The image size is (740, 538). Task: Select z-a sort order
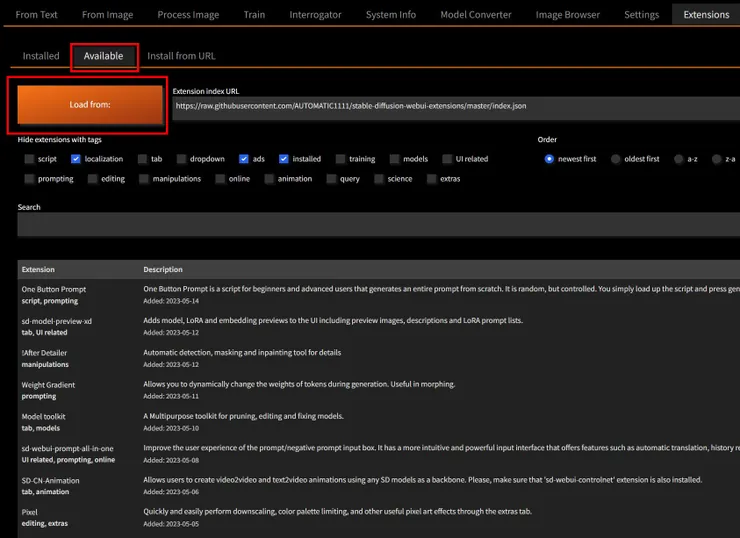[716, 159]
